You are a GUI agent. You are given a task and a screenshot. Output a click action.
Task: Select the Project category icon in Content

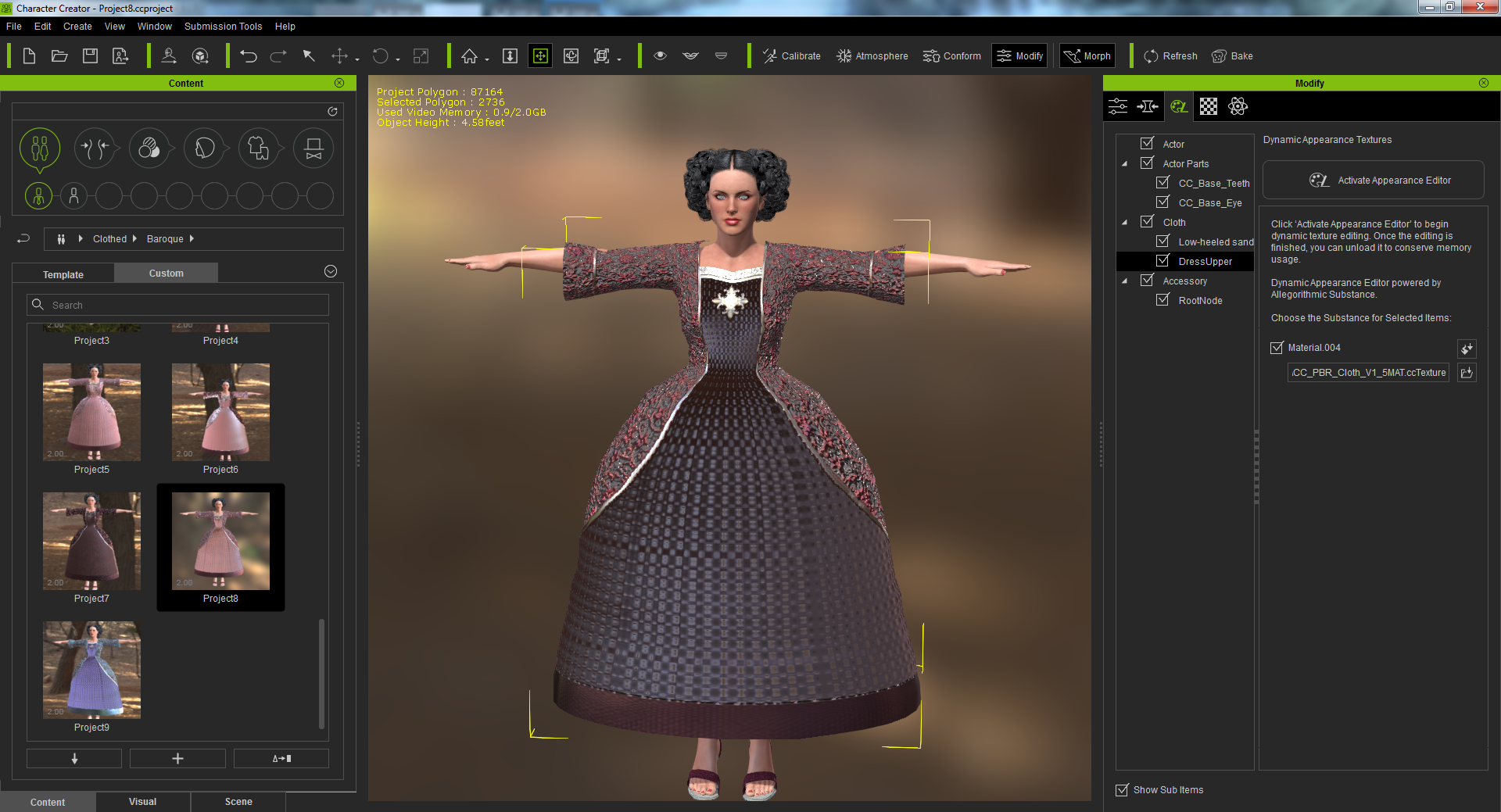click(40, 148)
